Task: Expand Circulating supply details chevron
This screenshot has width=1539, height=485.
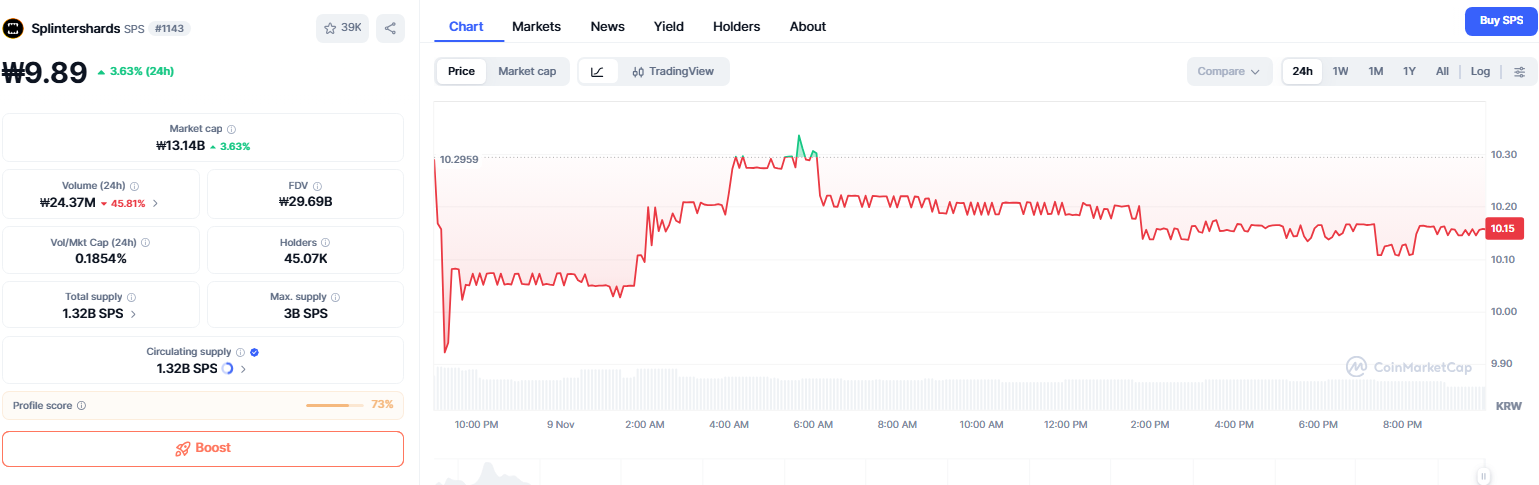Action: [243, 368]
